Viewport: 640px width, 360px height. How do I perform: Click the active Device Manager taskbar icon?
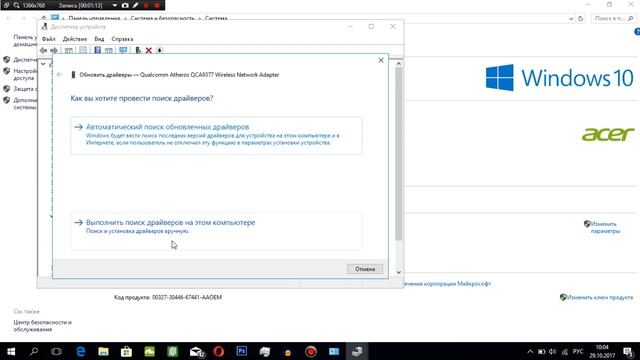(x=357, y=351)
